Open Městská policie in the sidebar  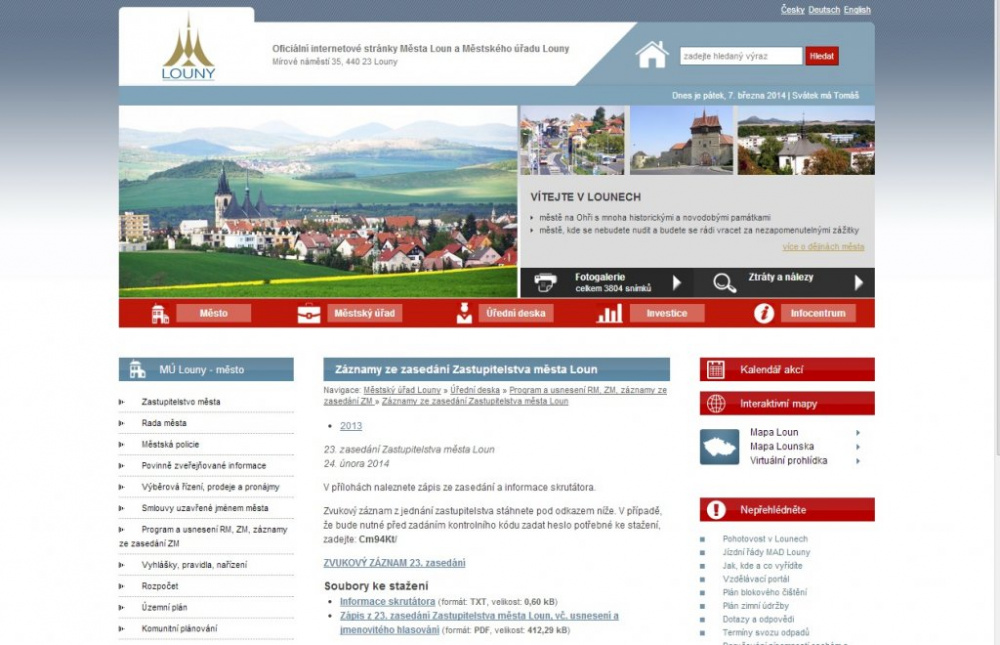click(x=170, y=444)
